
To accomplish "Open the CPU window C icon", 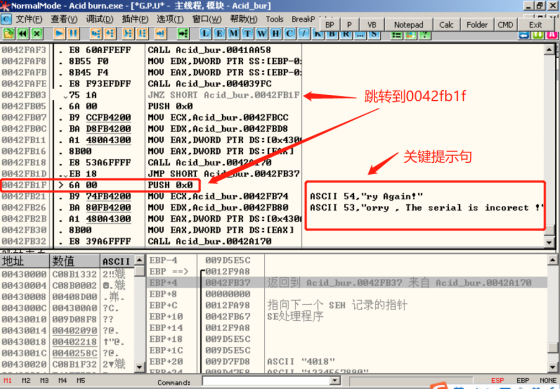I will click(290, 34).
